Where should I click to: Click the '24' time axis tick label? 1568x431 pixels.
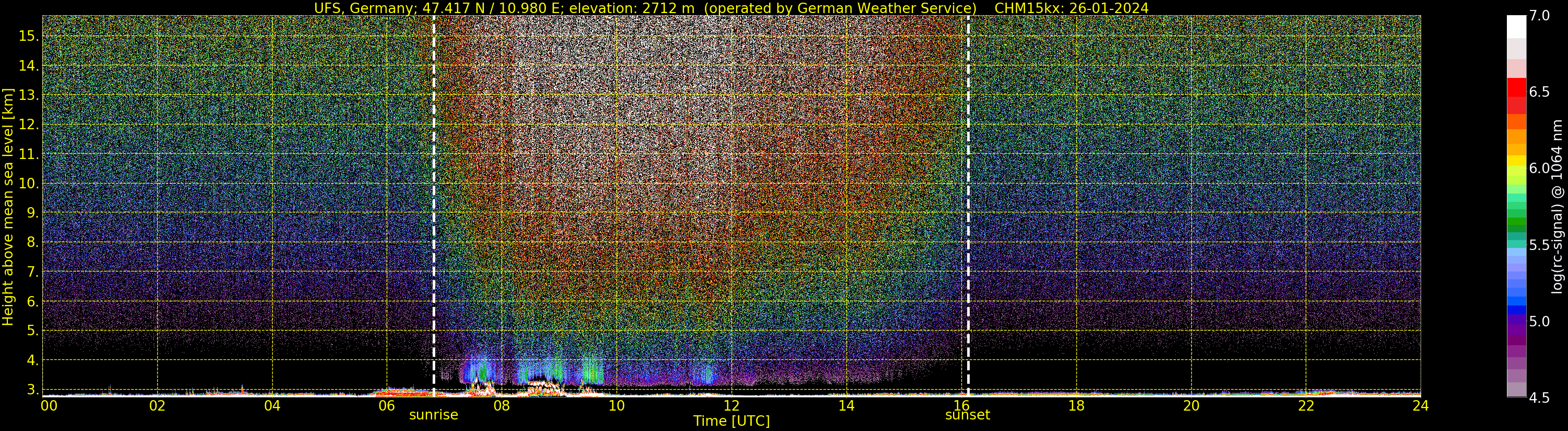pos(1420,405)
